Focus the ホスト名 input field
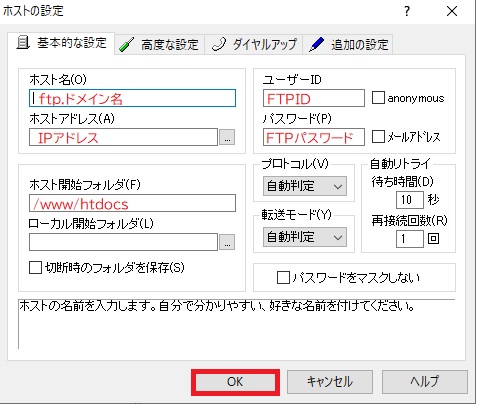This screenshot has height=404, width=477. [132, 98]
